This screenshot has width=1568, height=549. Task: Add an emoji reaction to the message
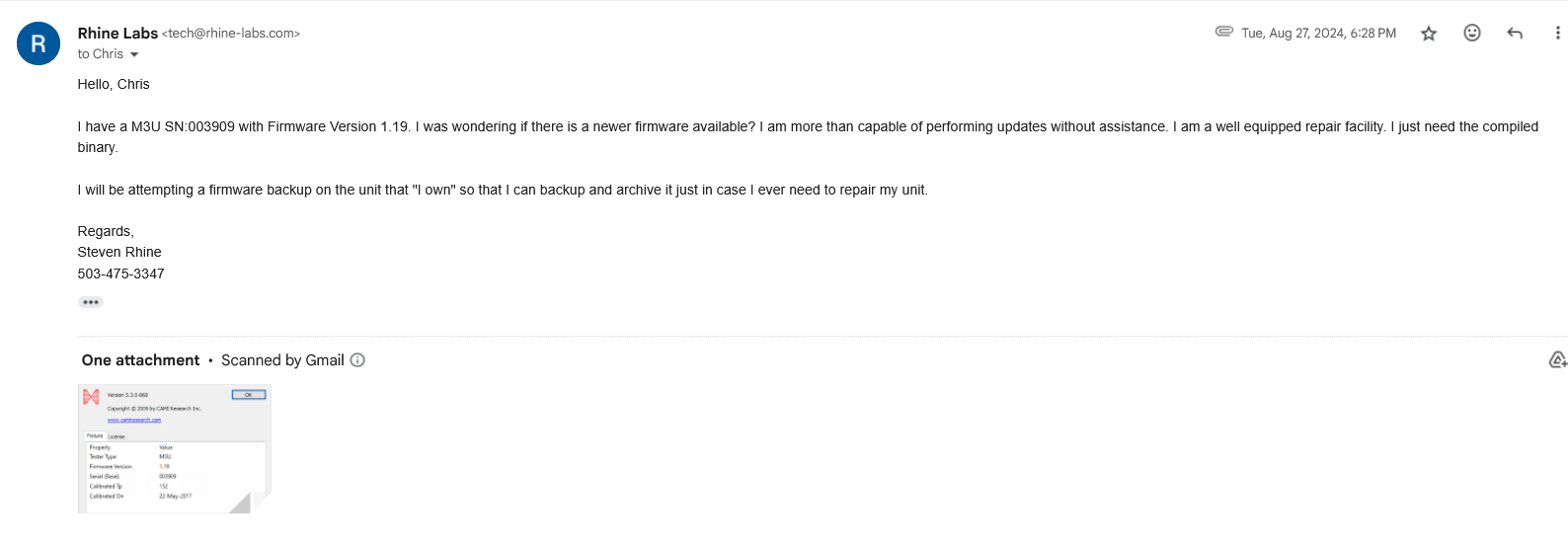(1471, 34)
